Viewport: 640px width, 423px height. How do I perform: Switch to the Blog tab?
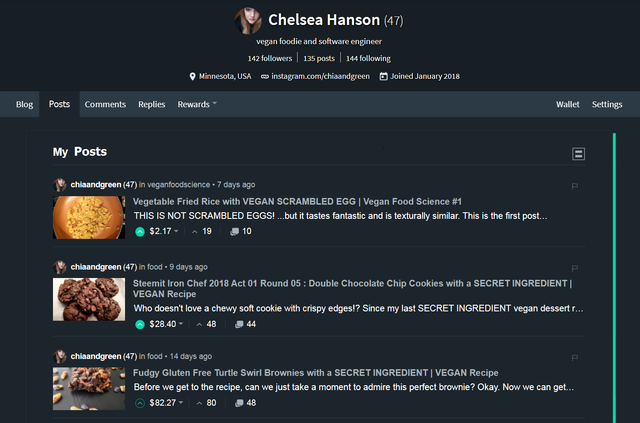(24, 105)
